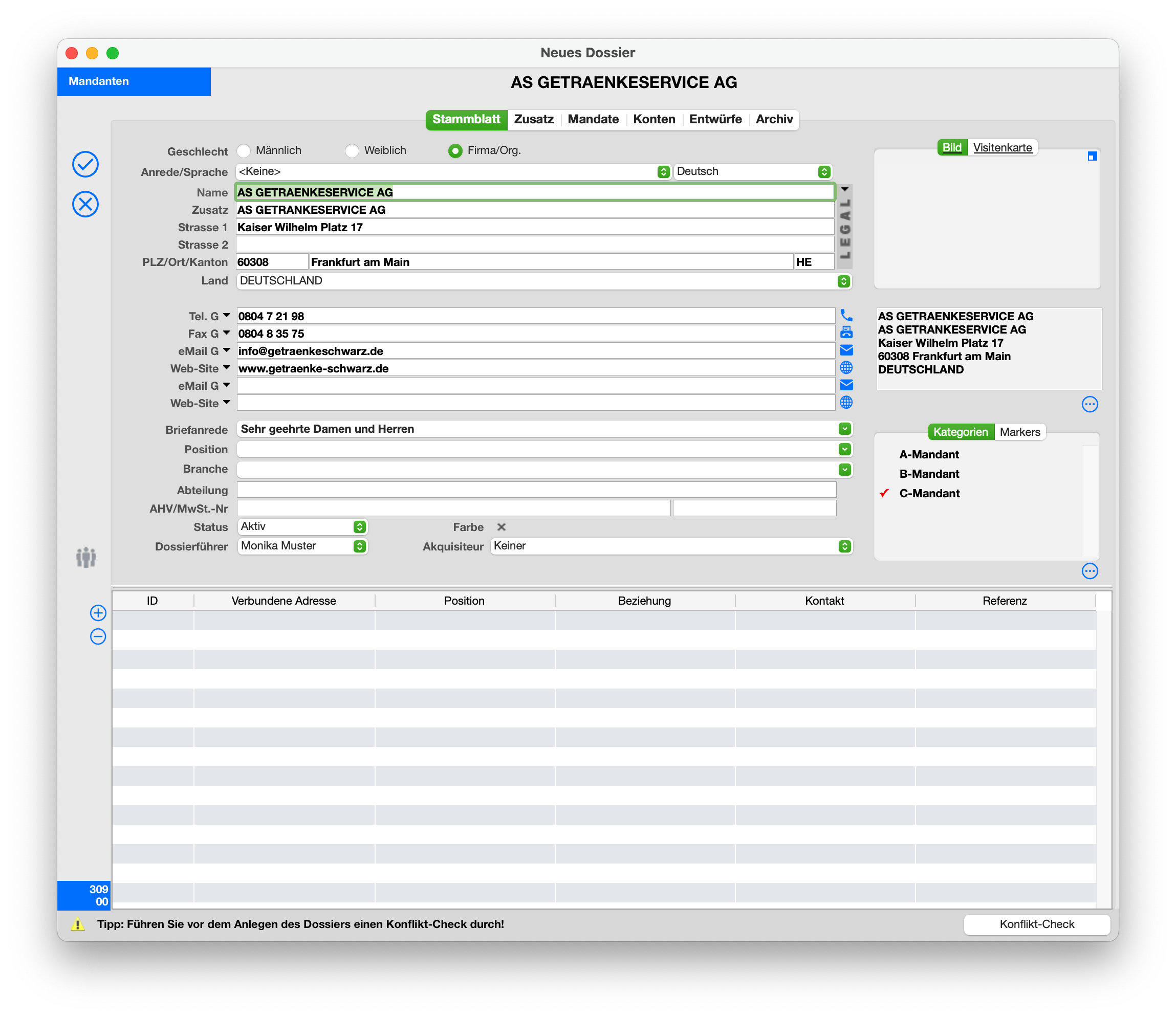Open the Tel. G type arrow
Screen dimensions: 1176x1017
coord(227,316)
